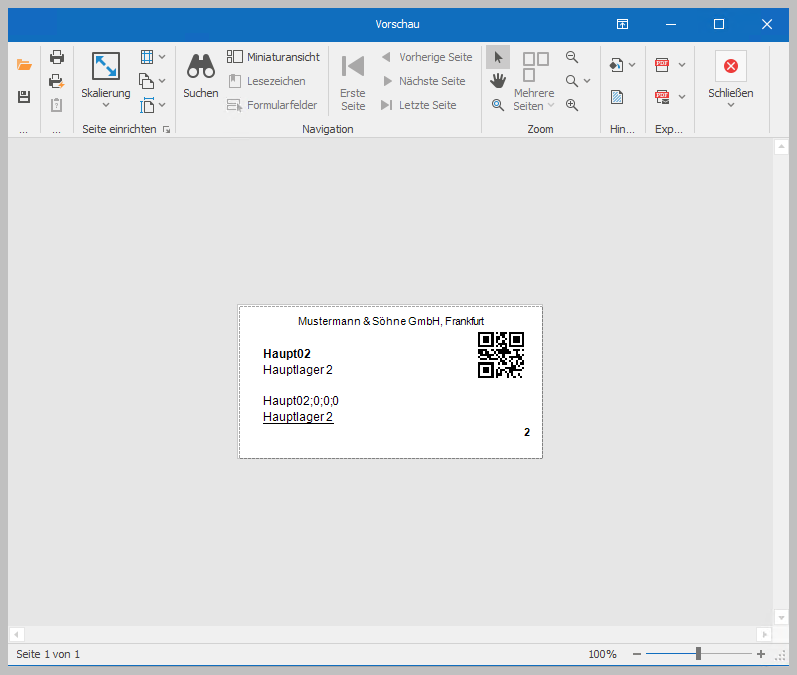Click the print icon

tap(57, 57)
